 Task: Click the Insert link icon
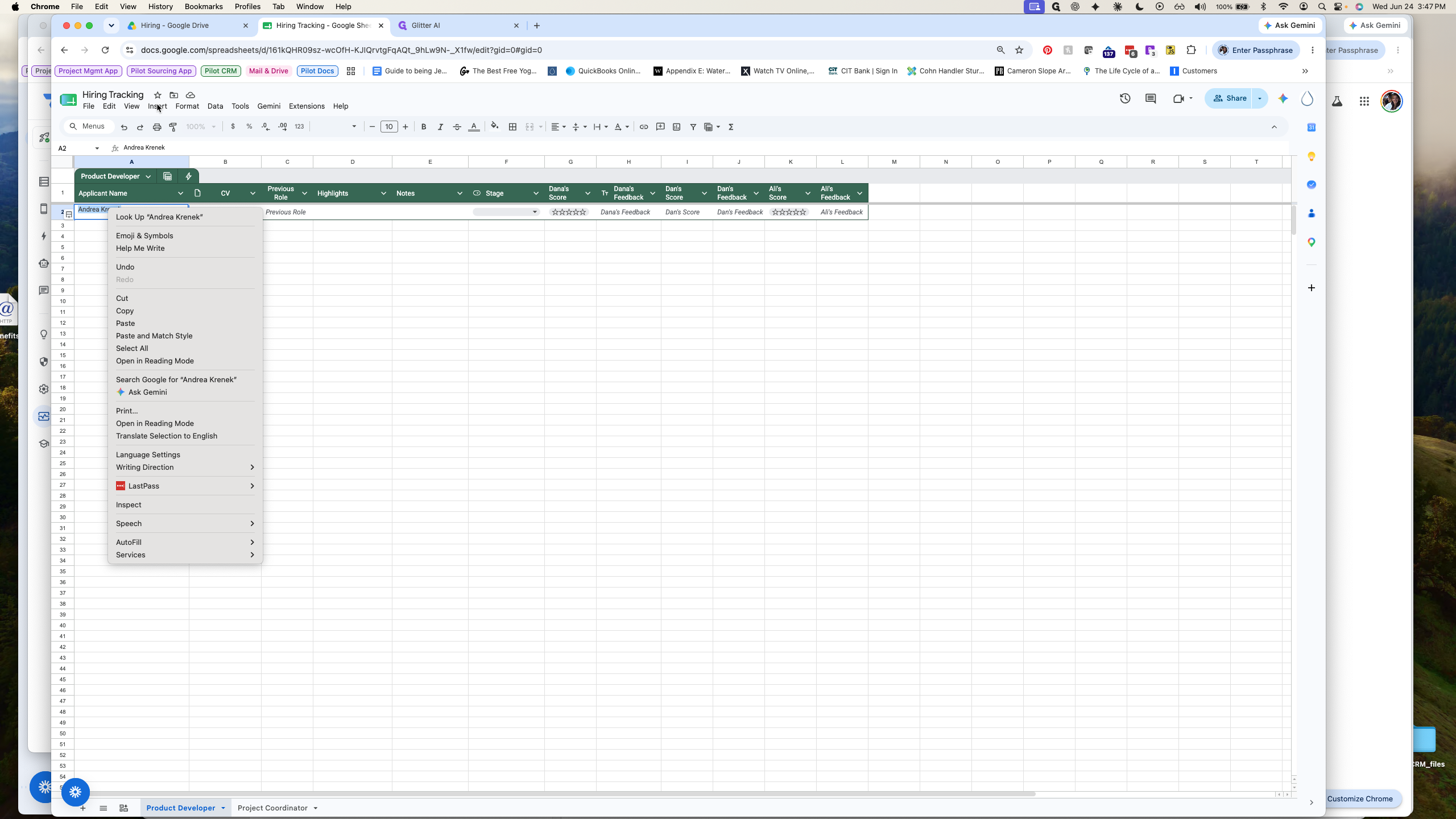[x=644, y=127]
